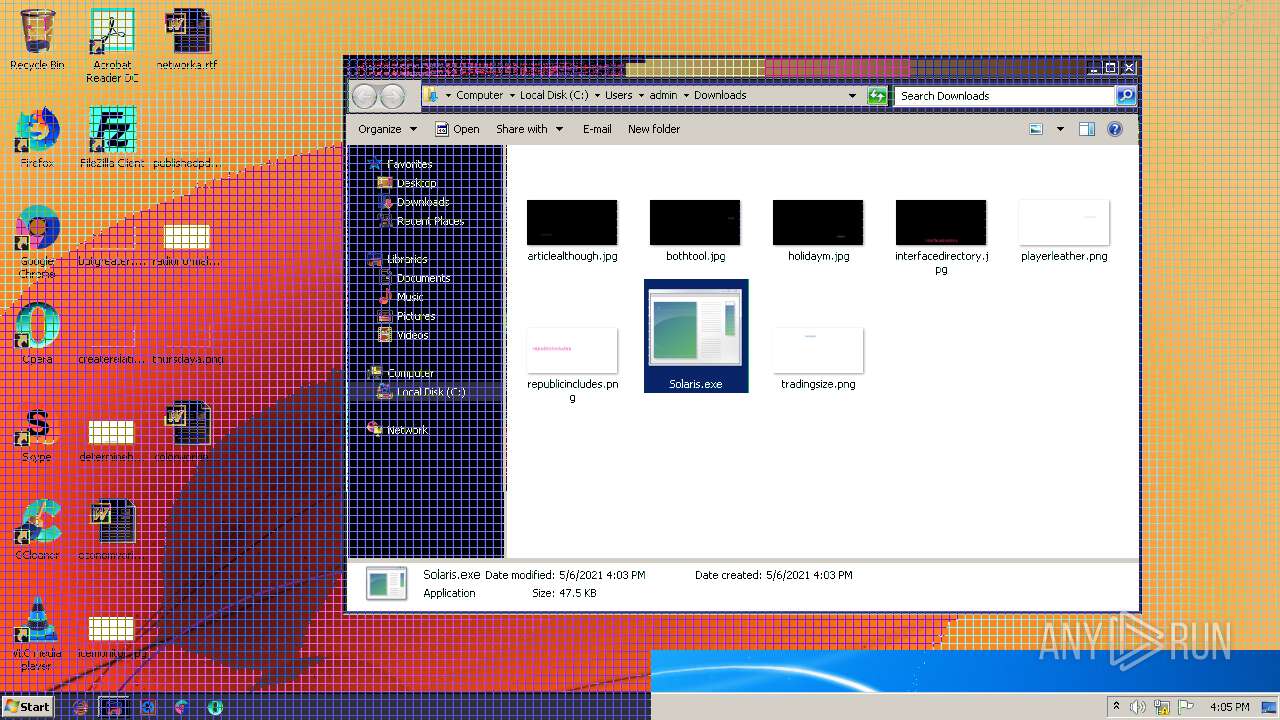This screenshot has width=1280, height=720.
Task: Open the FileZilla Client desktop shortcut
Action: tap(112, 137)
